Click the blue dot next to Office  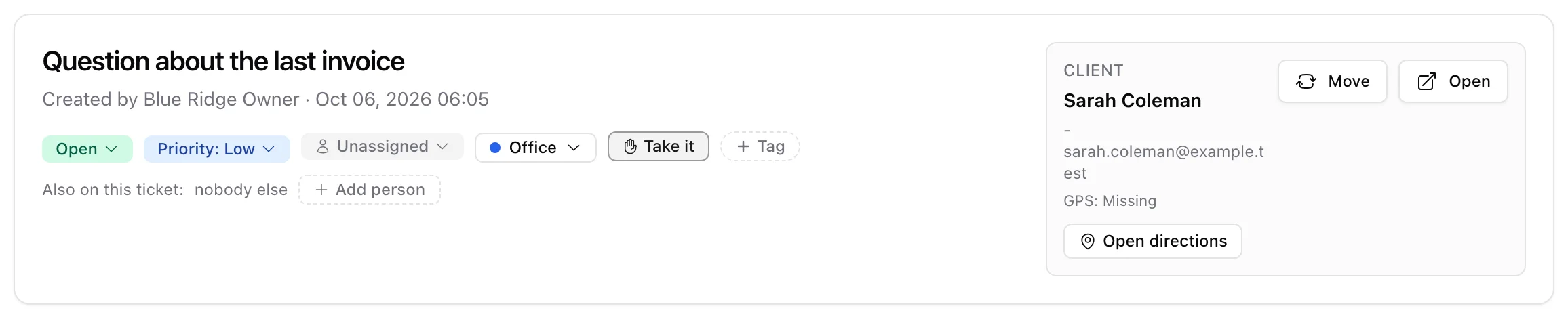pyautogui.click(x=495, y=148)
